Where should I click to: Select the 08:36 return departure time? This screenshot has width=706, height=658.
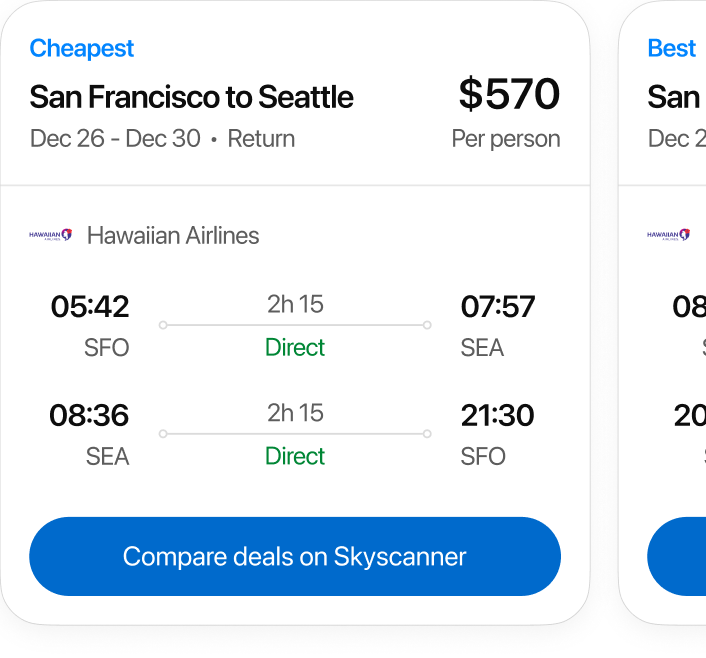coord(90,415)
